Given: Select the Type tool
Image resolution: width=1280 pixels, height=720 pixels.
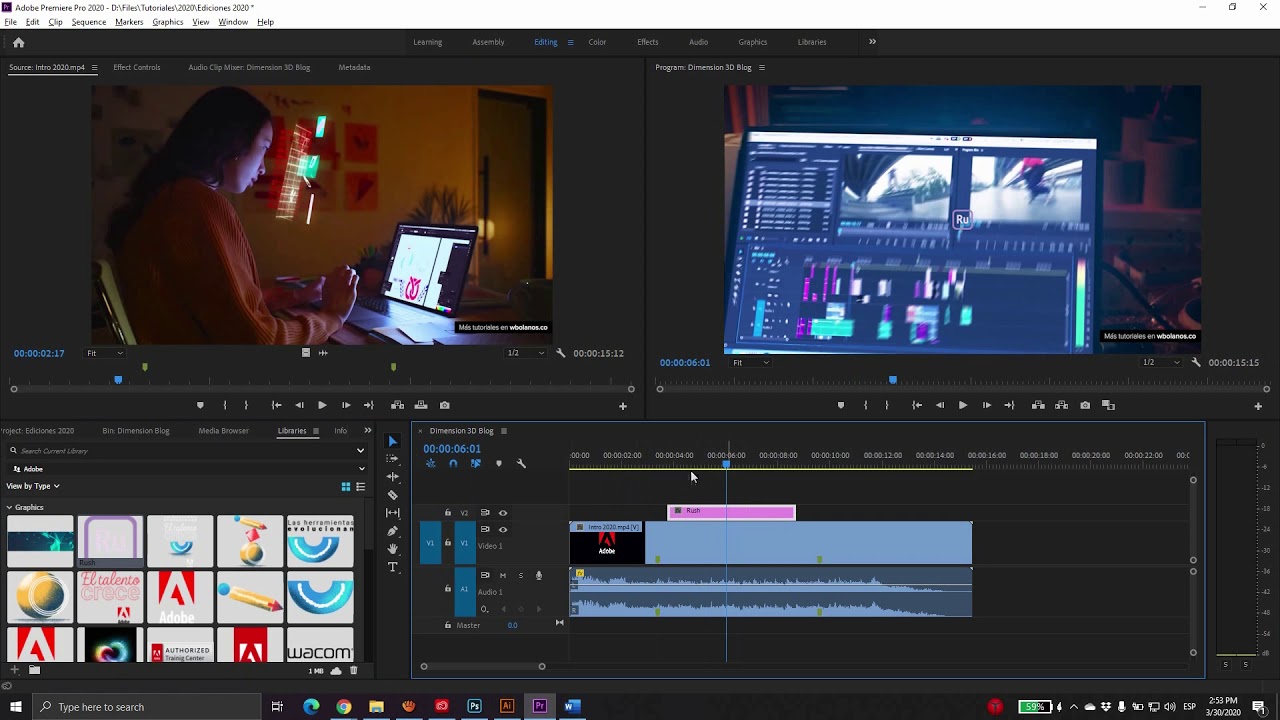Looking at the screenshot, I should (x=392, y=567).
